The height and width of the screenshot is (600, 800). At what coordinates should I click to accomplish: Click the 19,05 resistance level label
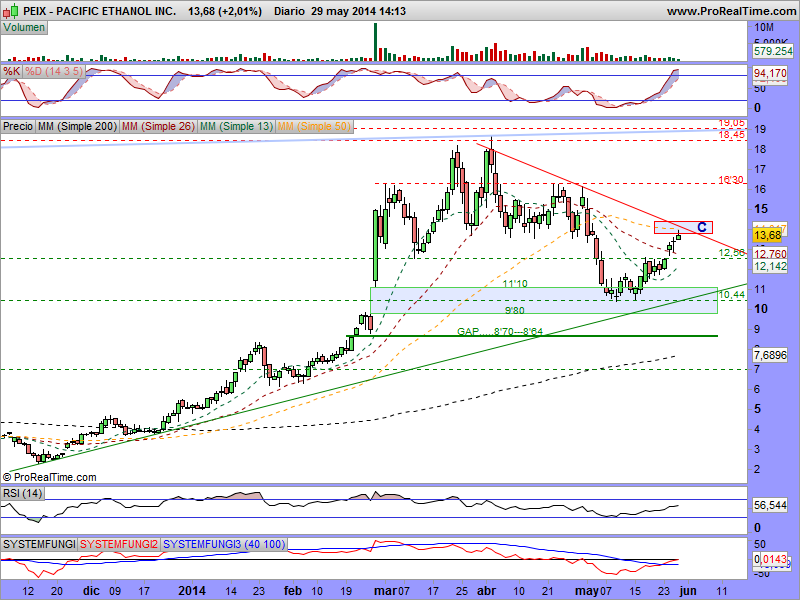pos(732,123)
